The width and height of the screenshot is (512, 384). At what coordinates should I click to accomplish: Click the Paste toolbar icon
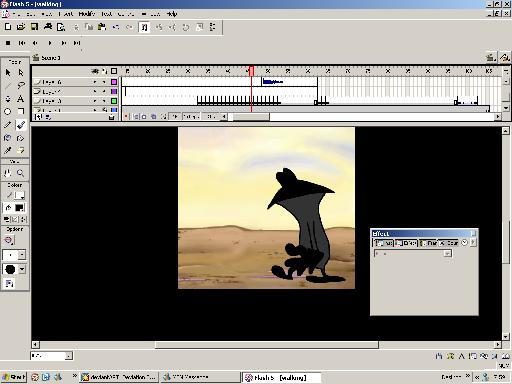point(102,27)
